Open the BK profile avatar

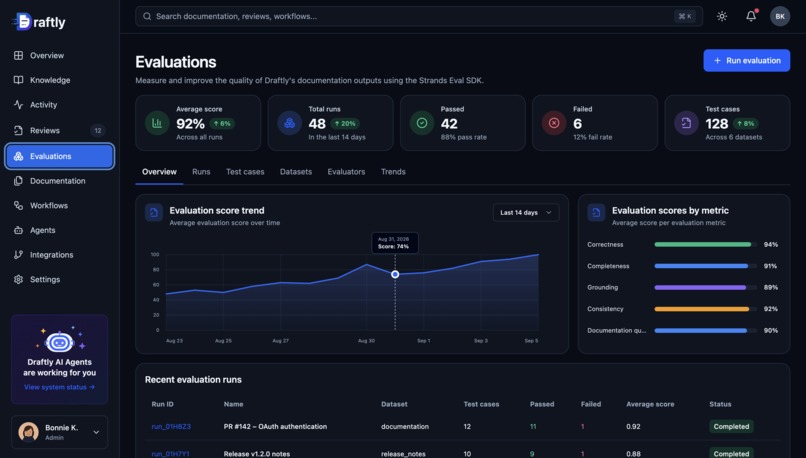click(x=780, y=16)
